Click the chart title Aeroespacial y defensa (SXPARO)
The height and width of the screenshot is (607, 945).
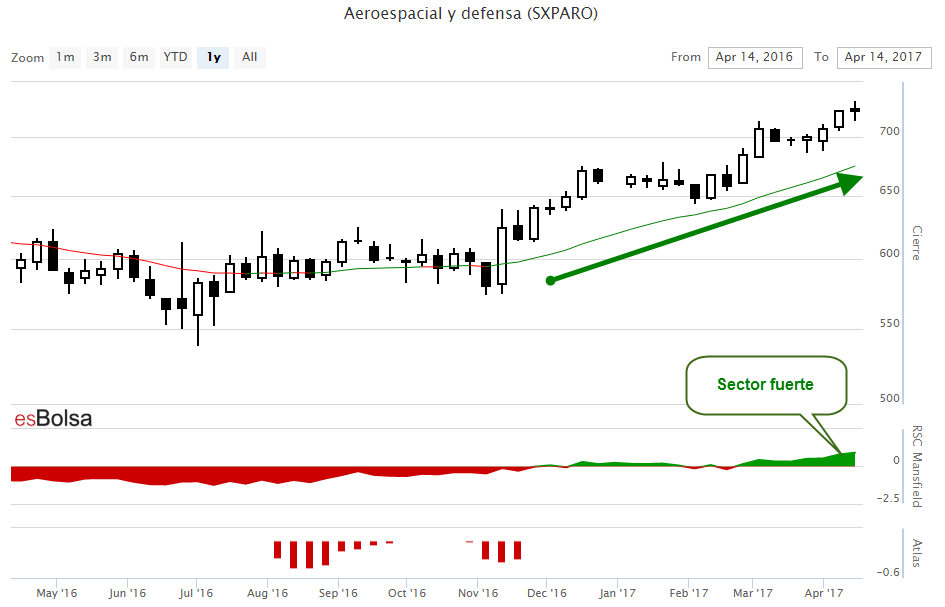(471, 13)
